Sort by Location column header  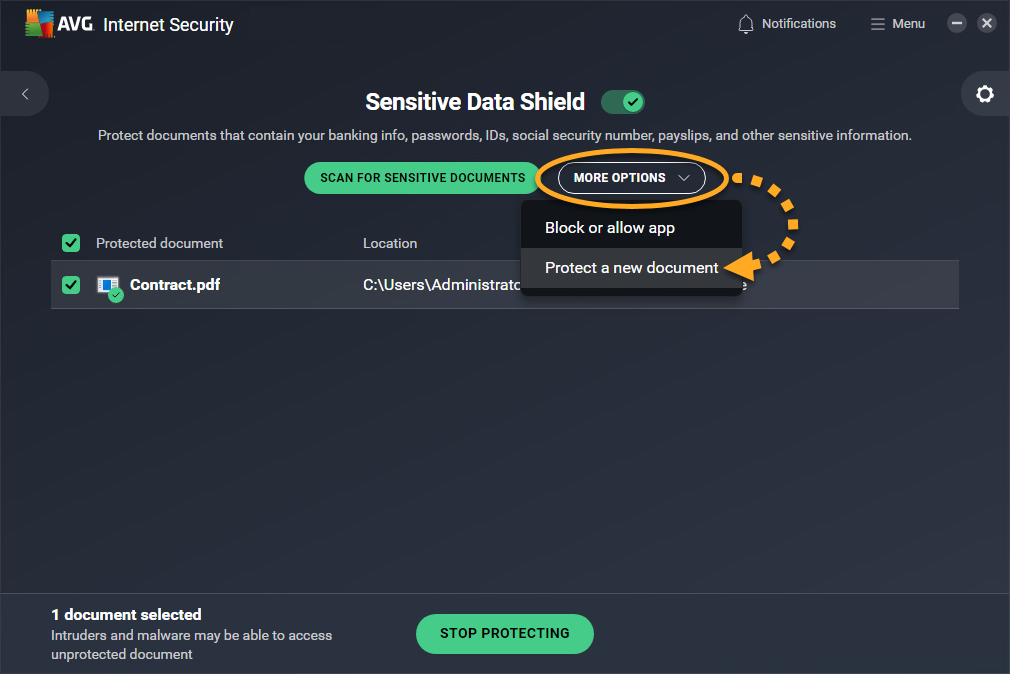point(390,243)
